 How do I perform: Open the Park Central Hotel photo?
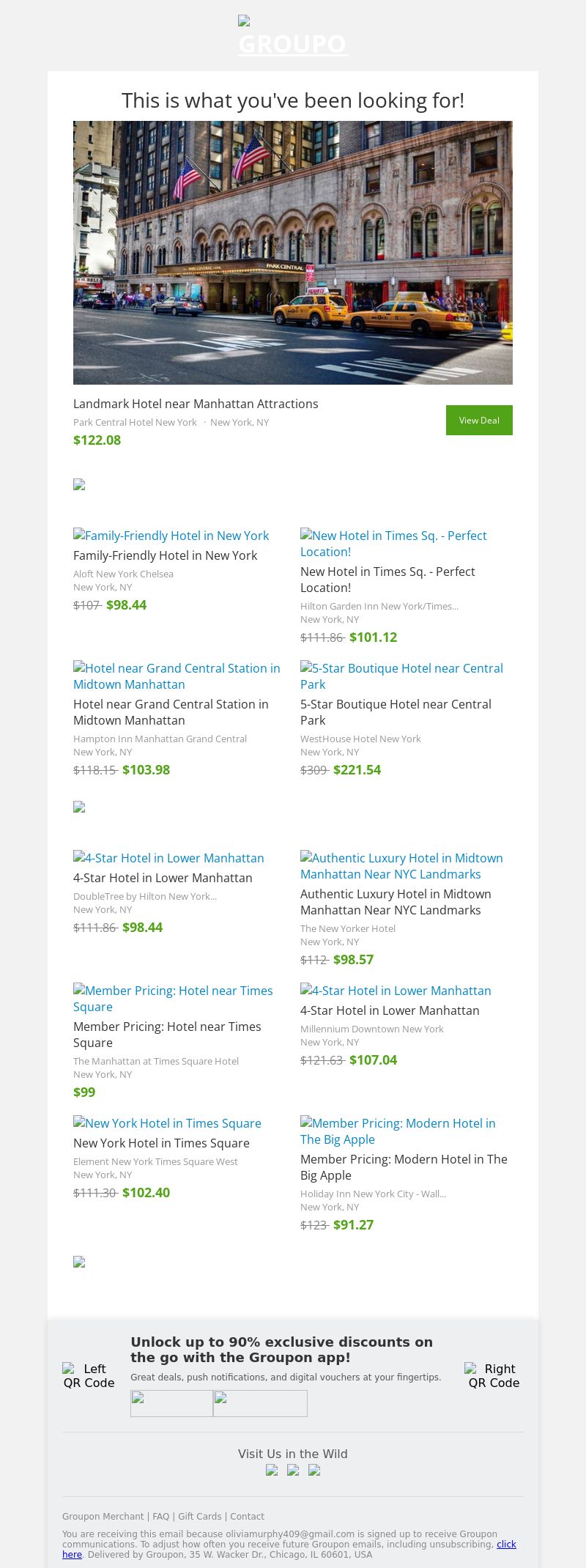pyautogui.click(x=293, y=252)
